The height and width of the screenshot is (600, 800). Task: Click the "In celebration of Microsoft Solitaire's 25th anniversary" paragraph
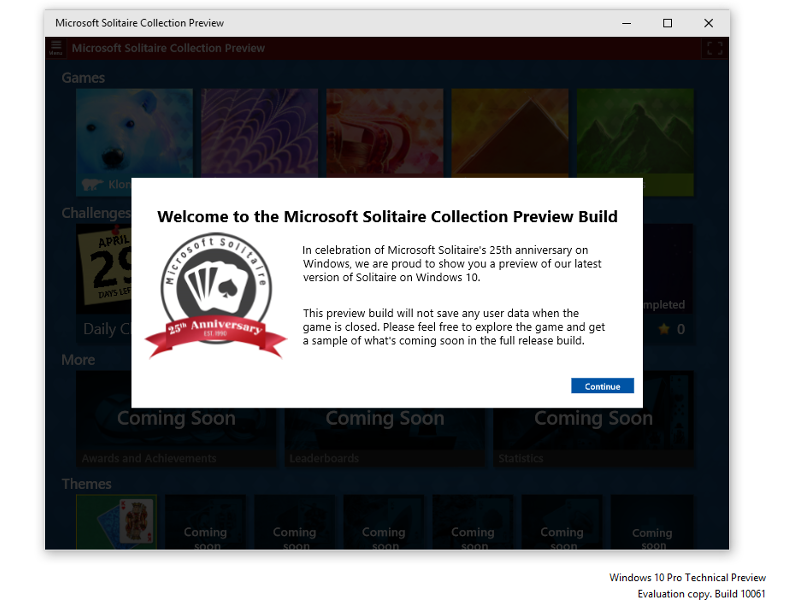[452, 264]
